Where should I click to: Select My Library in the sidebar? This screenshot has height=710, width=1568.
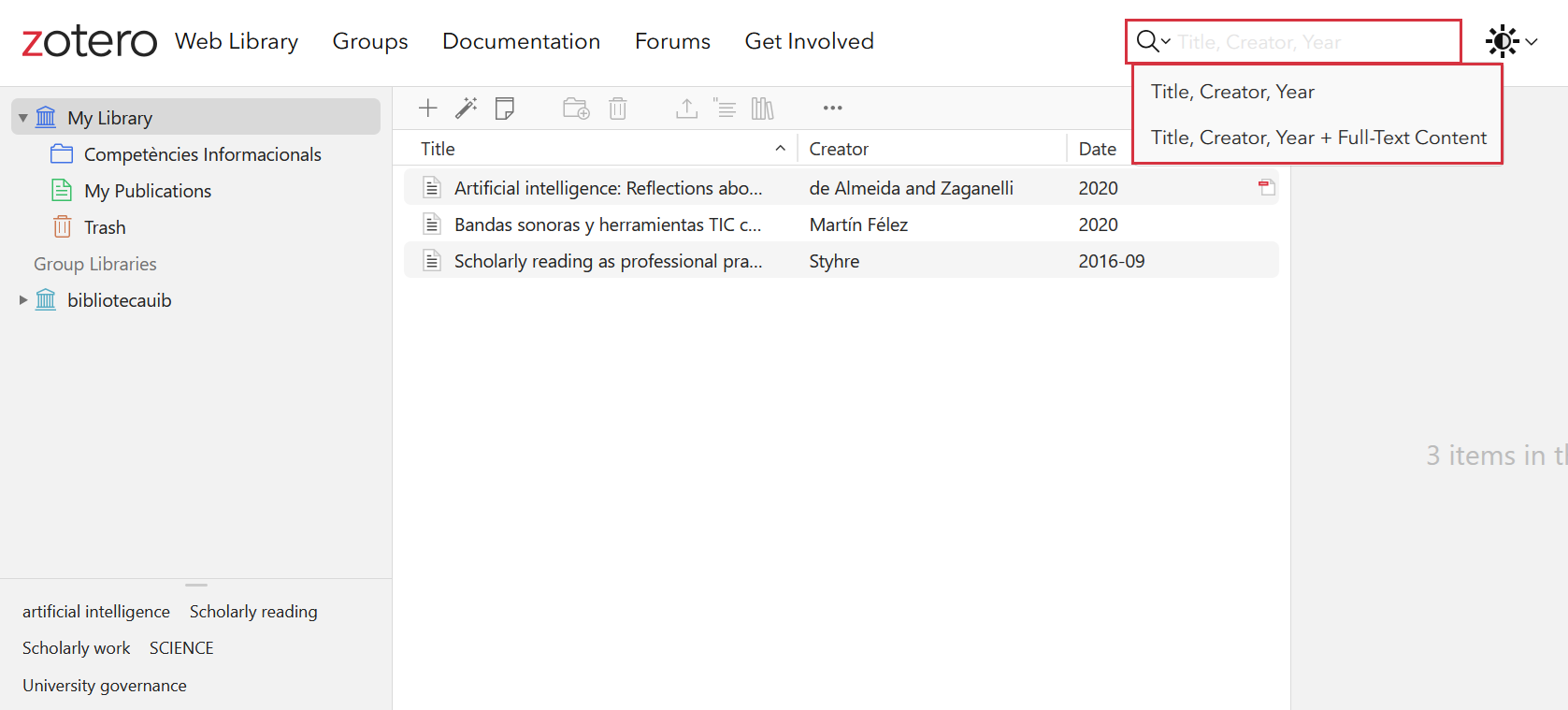(x=195, y=117)
